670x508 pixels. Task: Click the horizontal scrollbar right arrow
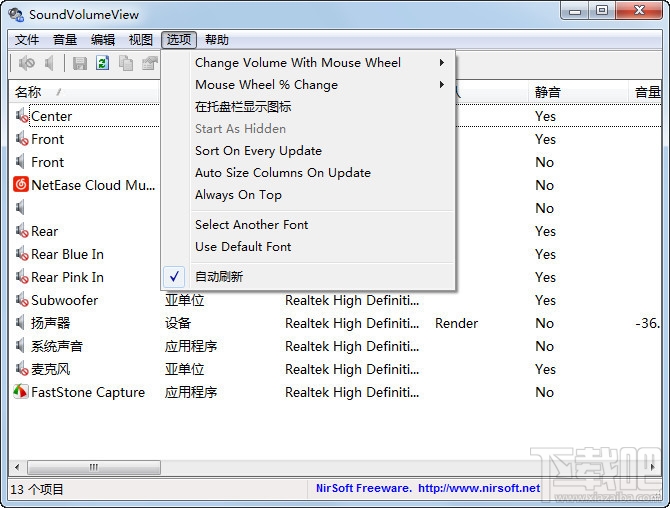click(653, 467)
